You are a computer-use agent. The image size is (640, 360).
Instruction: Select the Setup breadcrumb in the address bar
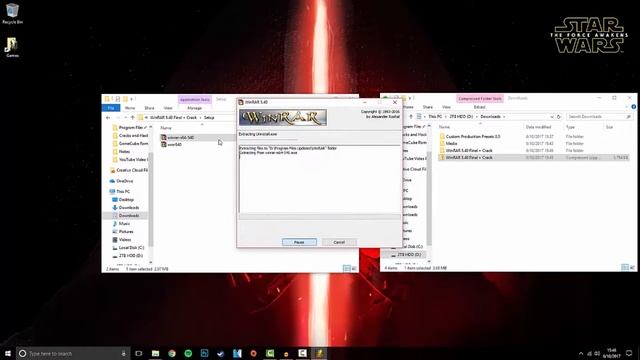209,118
